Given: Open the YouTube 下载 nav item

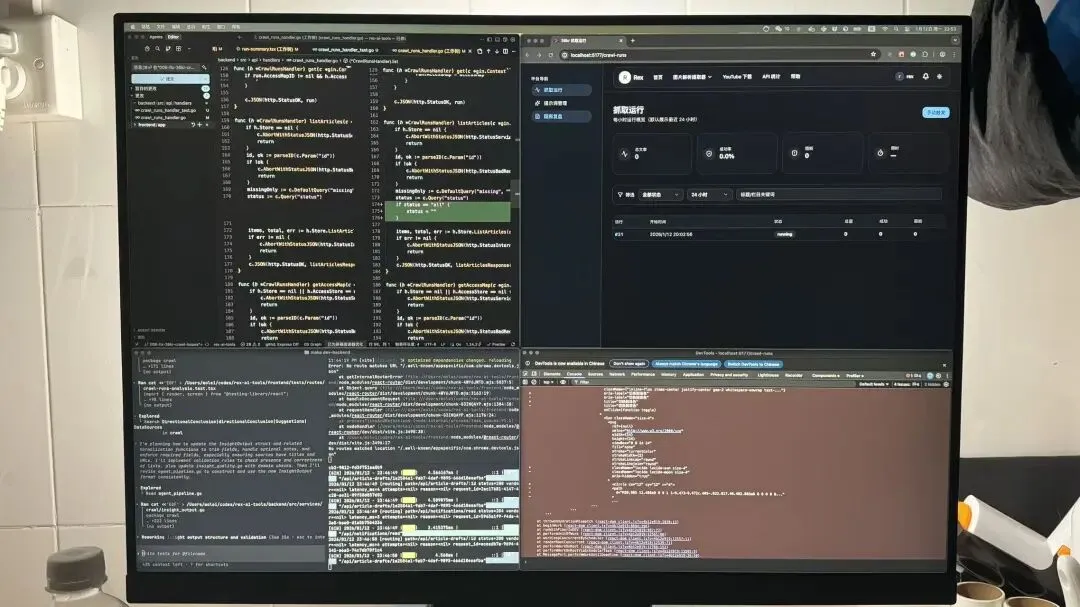Looking at the screenshot, I should coord(737,77).
